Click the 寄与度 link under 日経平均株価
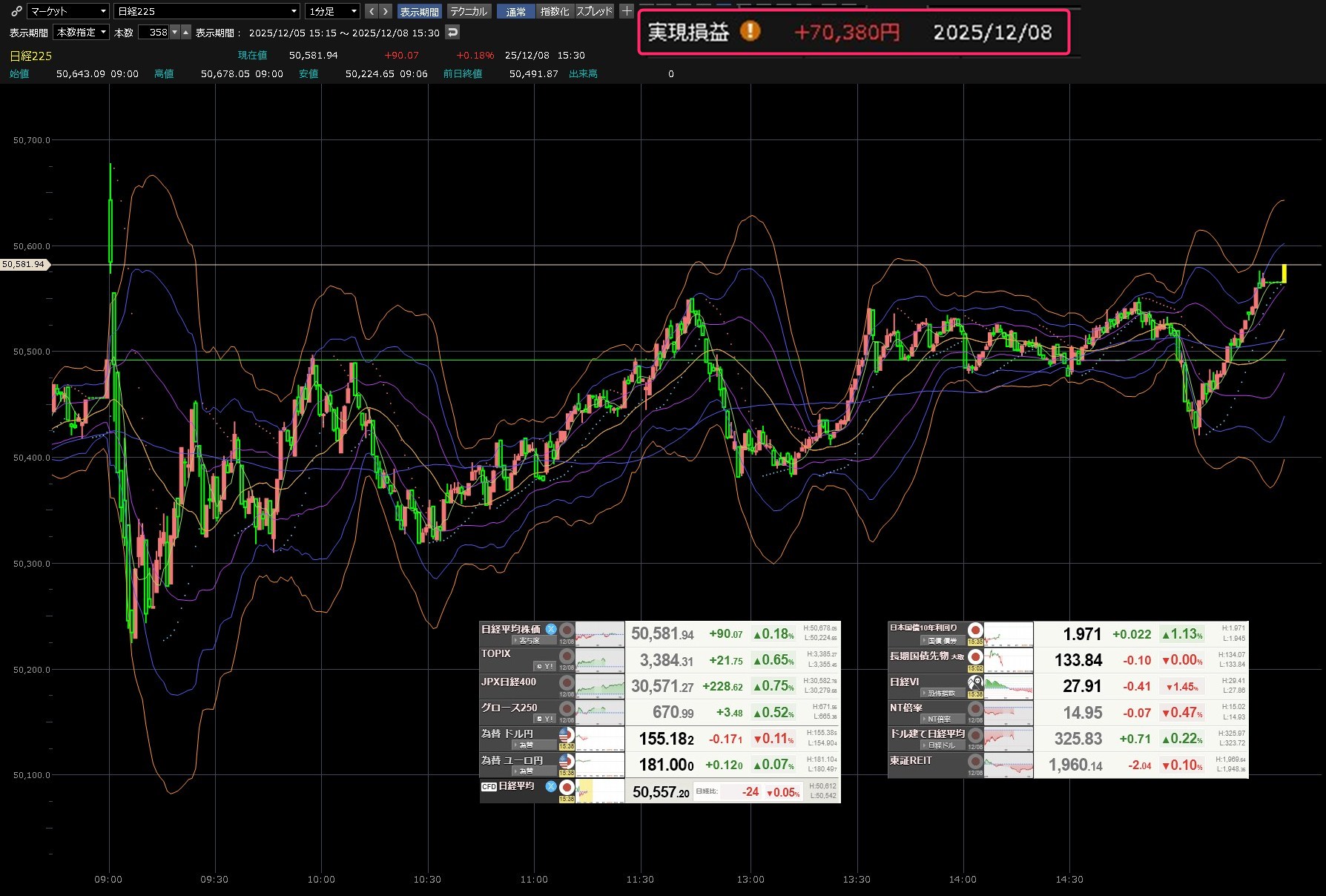Image resolution: width=1326 pixels, height=896 pixels. click(529, 641)
